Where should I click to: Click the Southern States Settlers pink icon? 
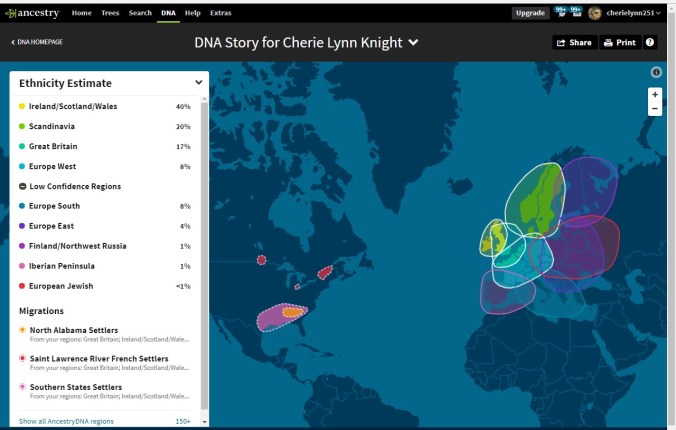22,386
